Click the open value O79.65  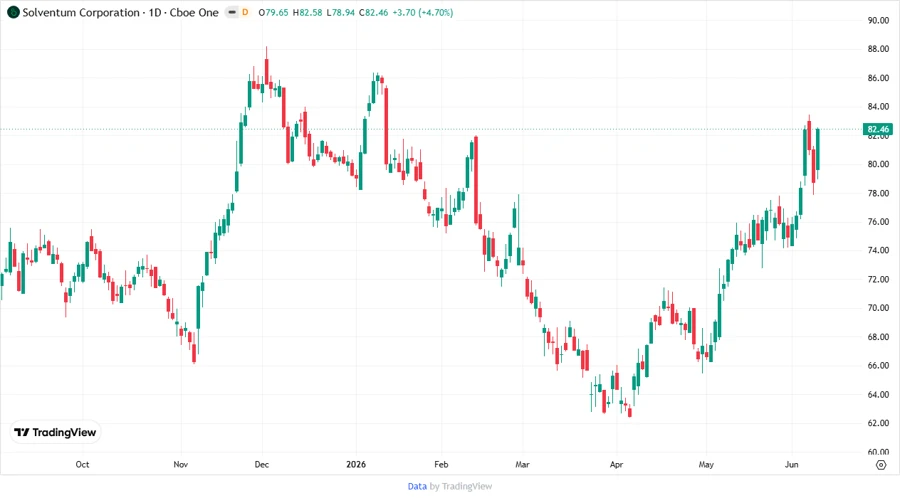tap(273, 12)
